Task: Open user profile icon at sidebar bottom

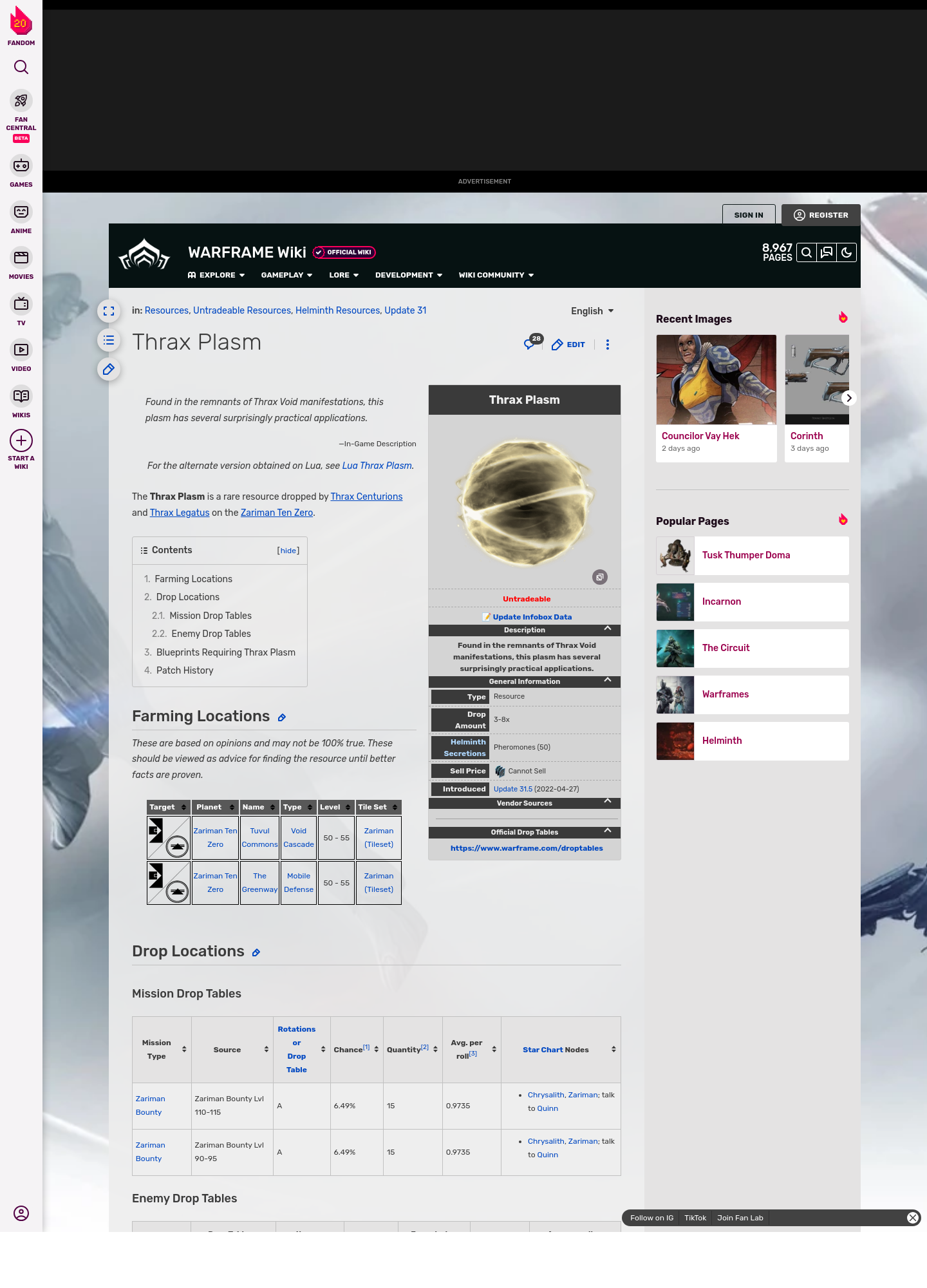Action: 21,1213
